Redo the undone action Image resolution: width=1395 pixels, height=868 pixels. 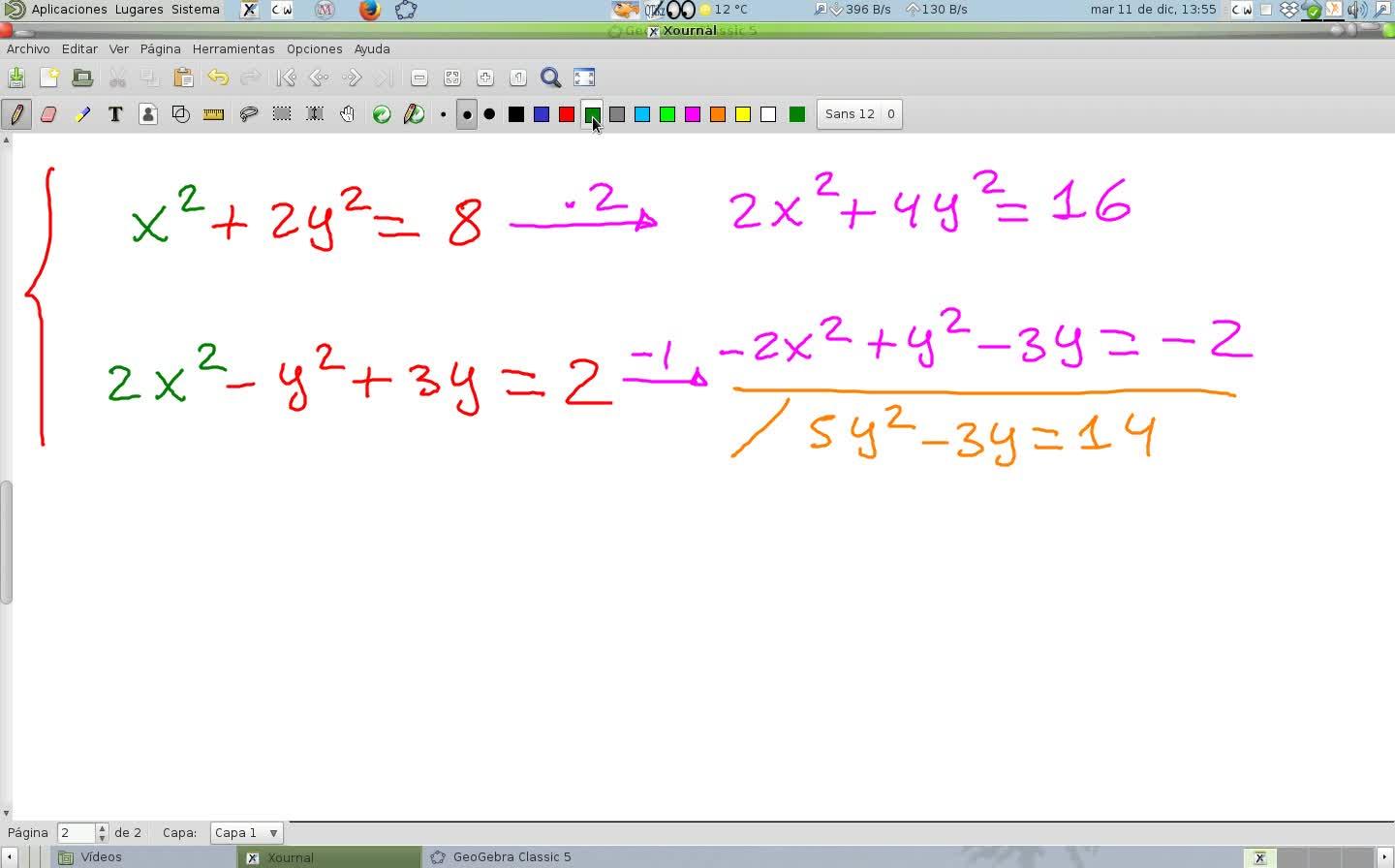coord(250,77)
